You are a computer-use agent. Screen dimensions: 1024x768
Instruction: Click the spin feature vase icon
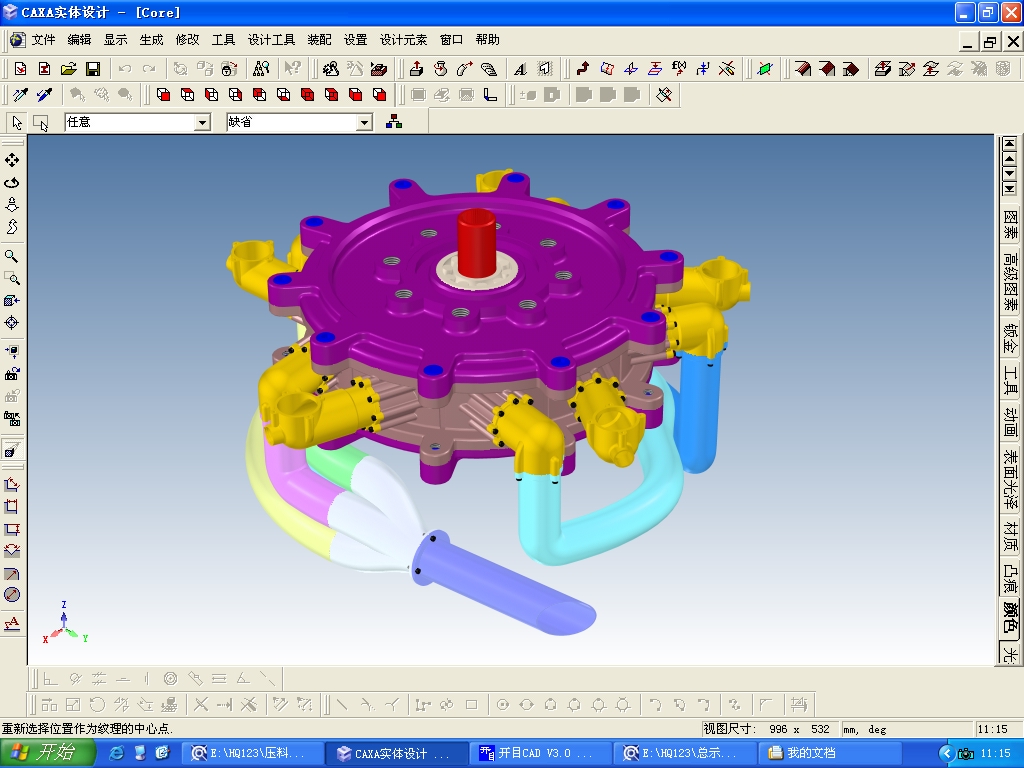pos(440,69)
